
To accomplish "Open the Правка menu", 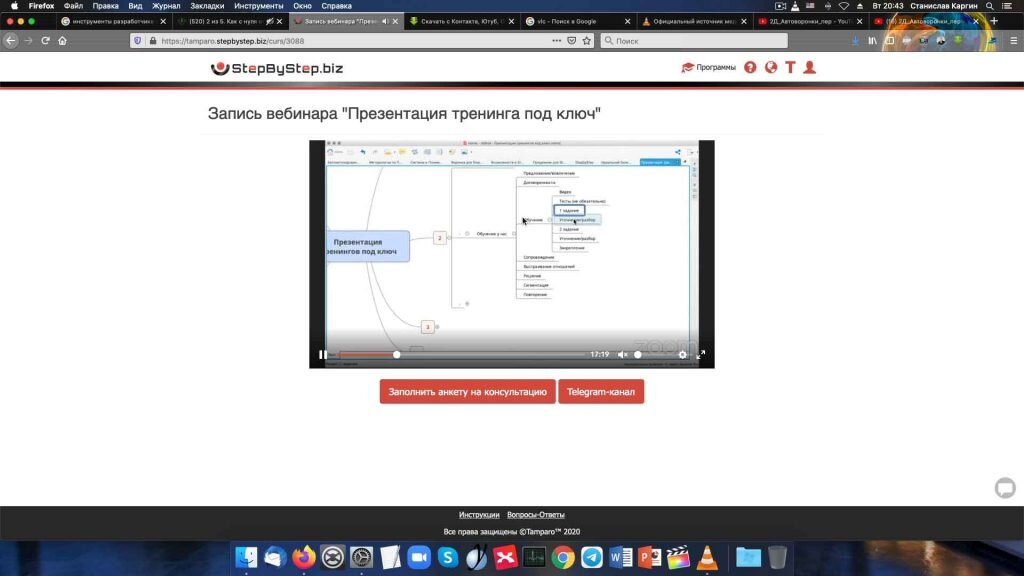I will click(105, 6).
